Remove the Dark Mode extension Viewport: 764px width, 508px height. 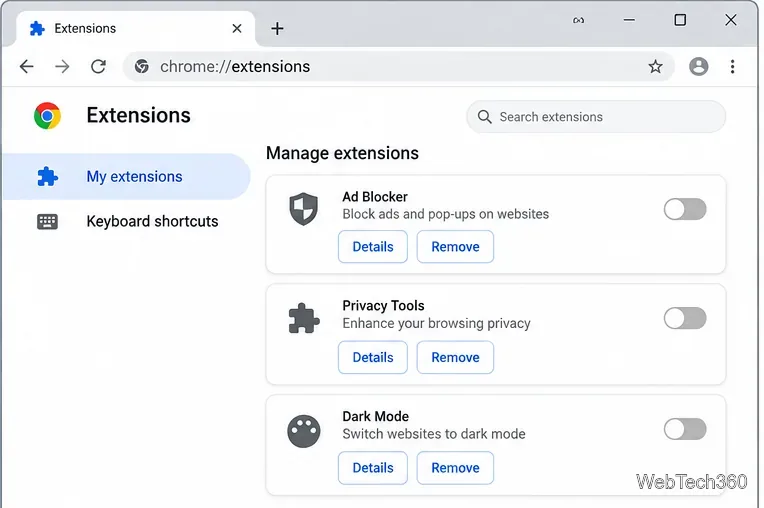click(x=455, y=468)
